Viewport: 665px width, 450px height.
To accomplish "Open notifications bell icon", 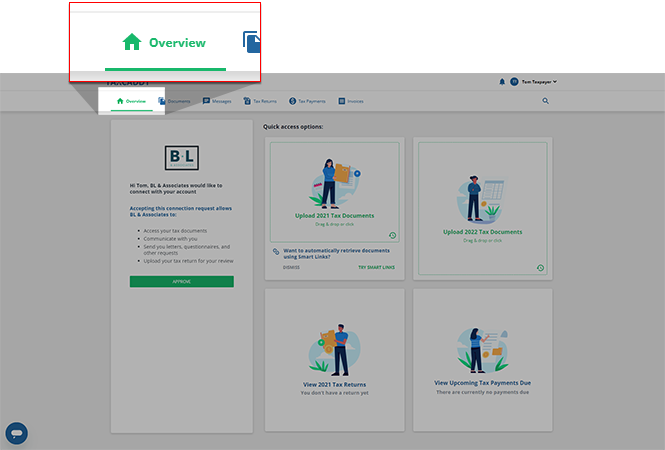I will [502, 82].
